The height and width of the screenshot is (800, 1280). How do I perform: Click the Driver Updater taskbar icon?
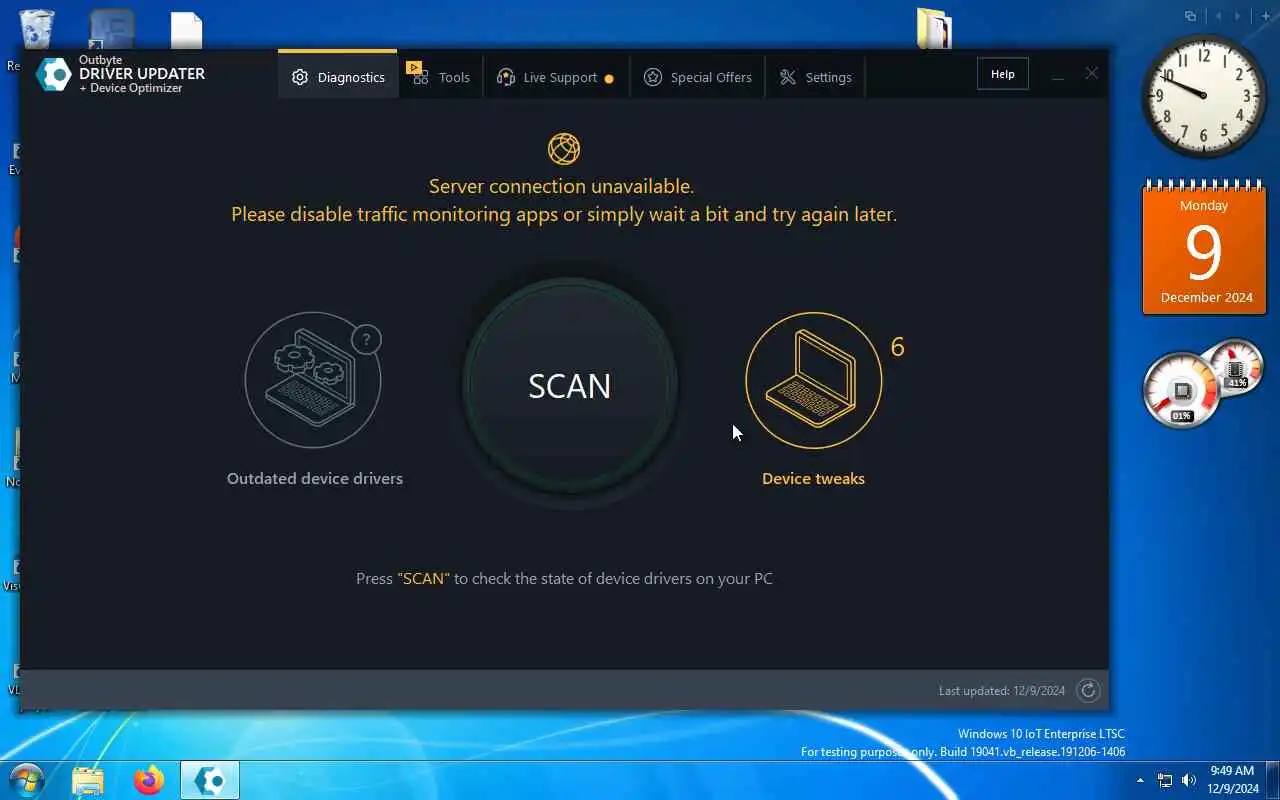[210, 780]
